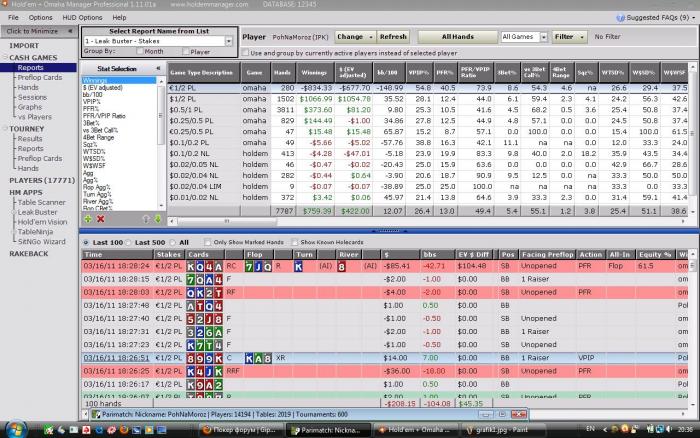Image resolution: width=700 pixels, height=438 pixels.
Task: Click the Windows Start orb
Action: [15, 430]
